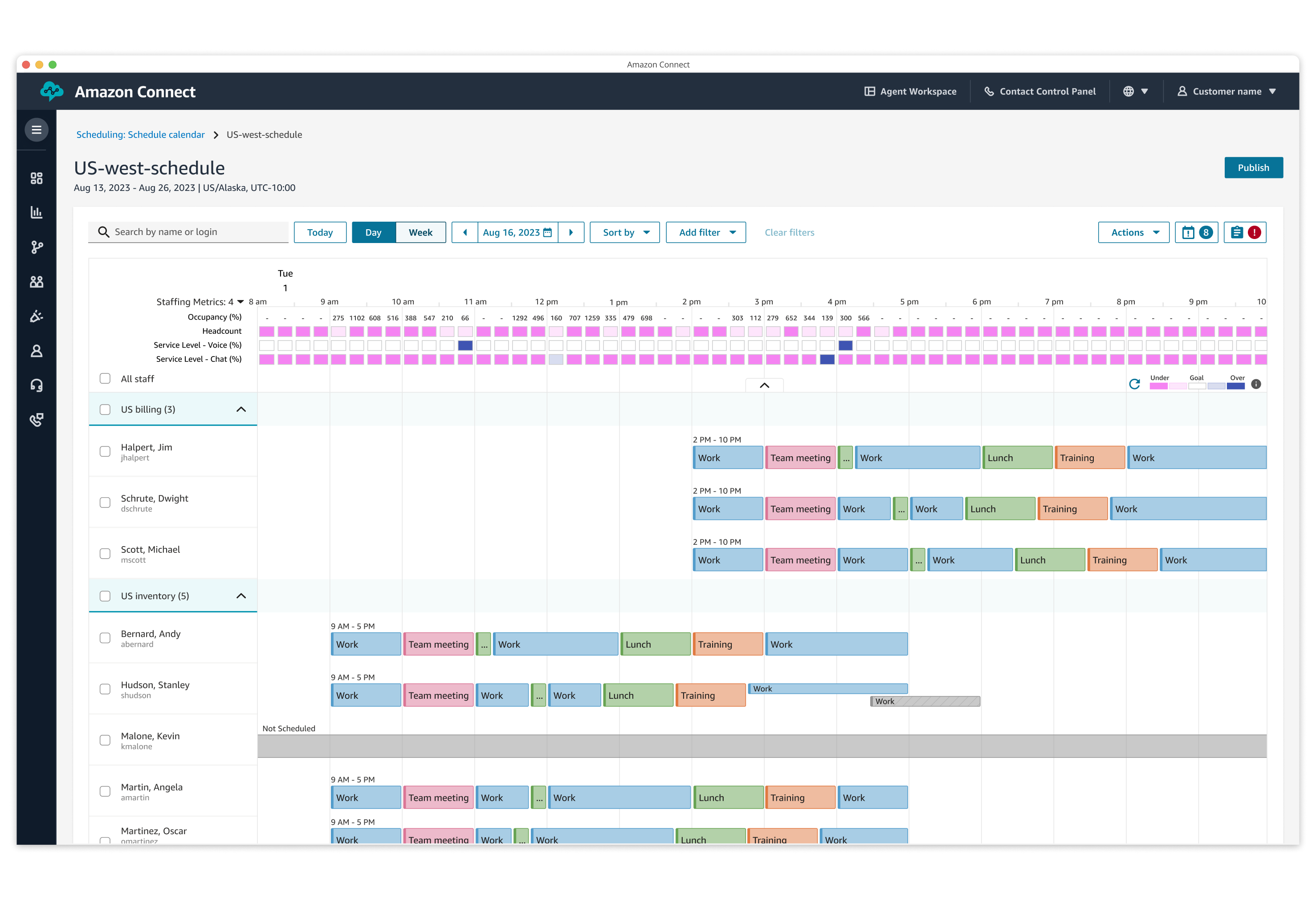
Task: Select the megaphone announcements icon
Action: click(x=36, y=316)
